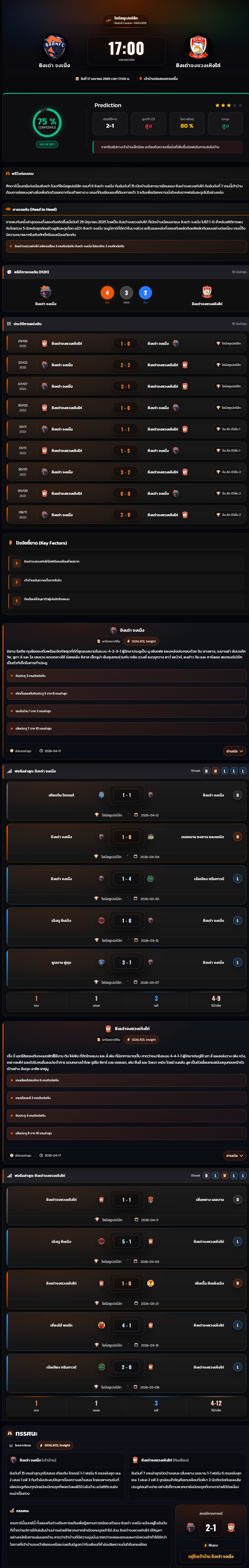Click the W result badge on the 1-0 home form match
The height and width of the screenshot is (1568, 249).
coord(237,837)
